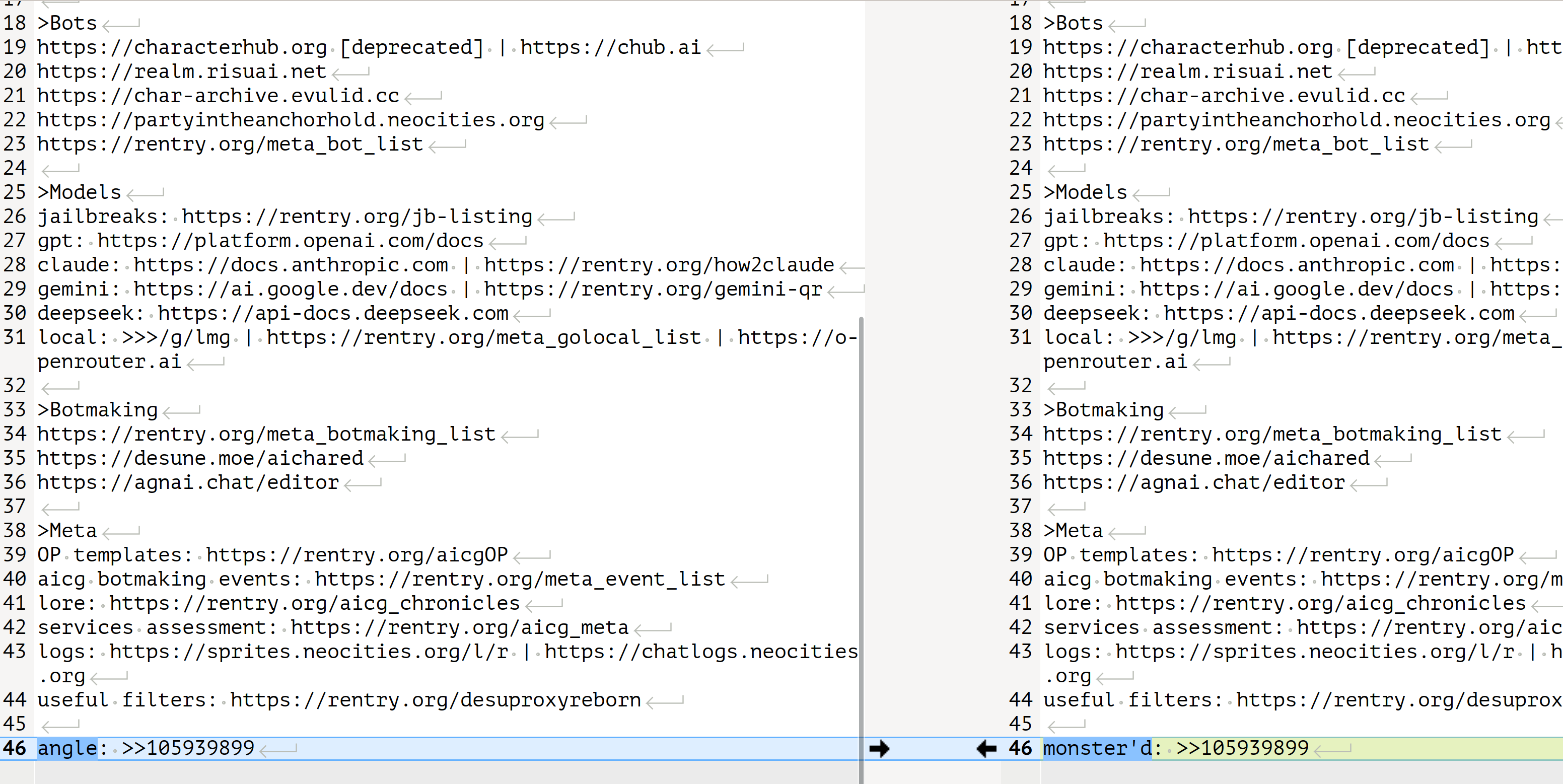Click 'rentry.org/aicg_chronicles' in right pane
The width and height of the screenshot is (1563, 784).
tap(1370, 604)
